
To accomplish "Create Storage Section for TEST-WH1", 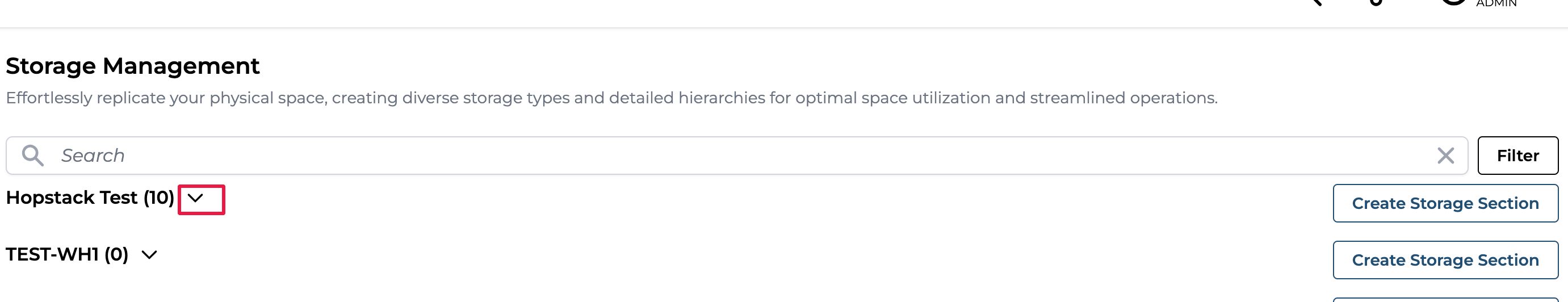I will click(1445, 260).
